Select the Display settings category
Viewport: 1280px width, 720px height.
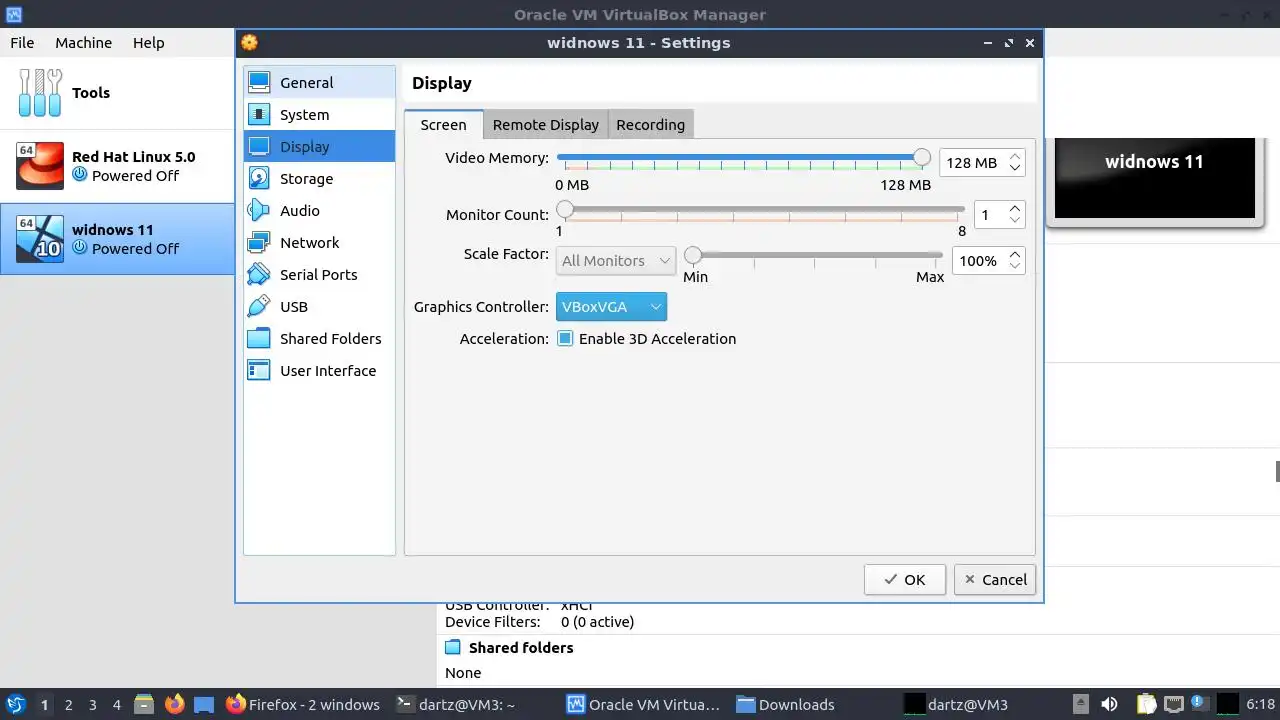click(x=319, y=147)
